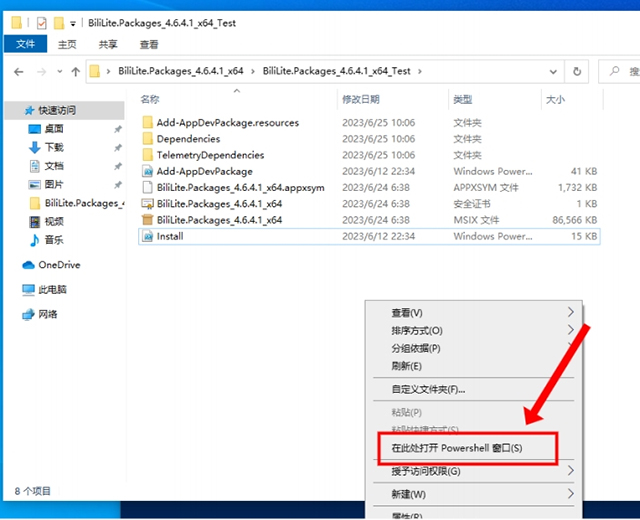This screenshot has height=520, width=640.
Task: Open the 查看(V) context submenu
Action: [473, 313]
